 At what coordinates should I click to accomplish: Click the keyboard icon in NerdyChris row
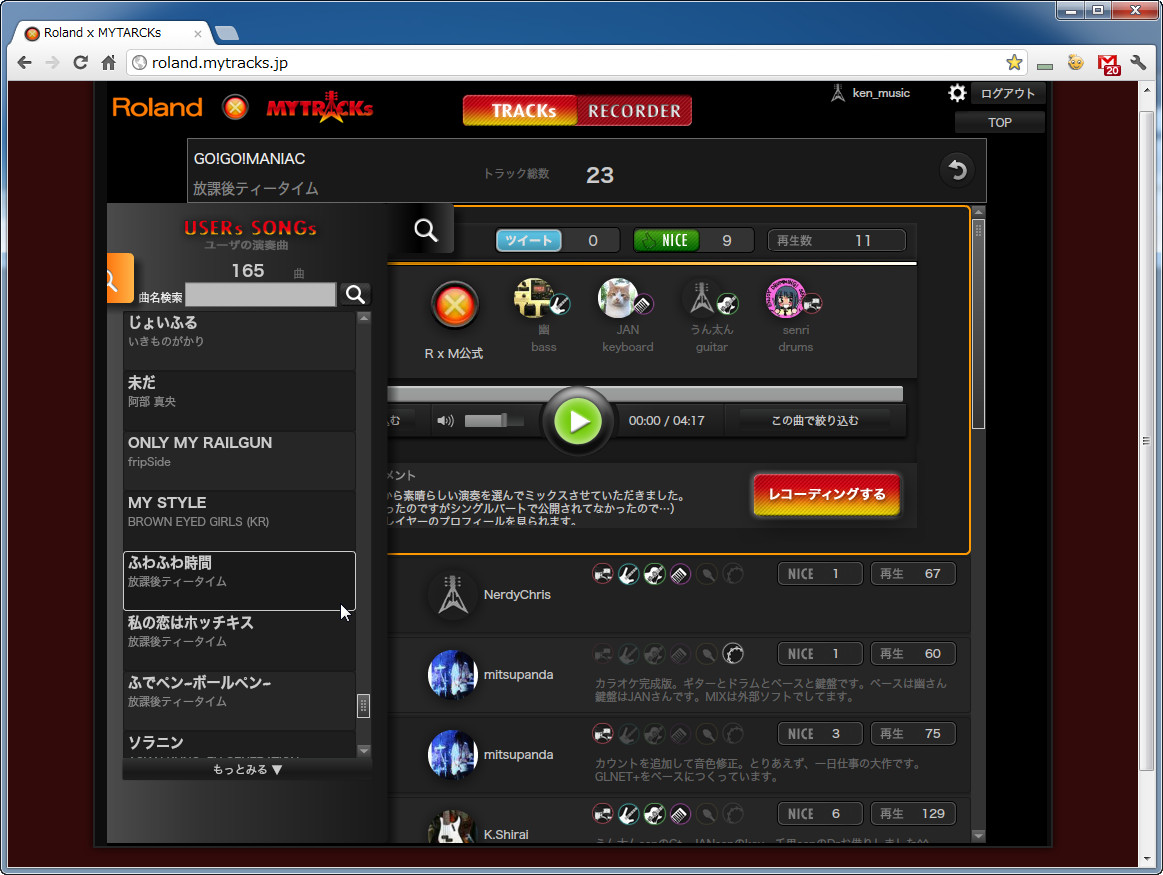click(681, 574)
